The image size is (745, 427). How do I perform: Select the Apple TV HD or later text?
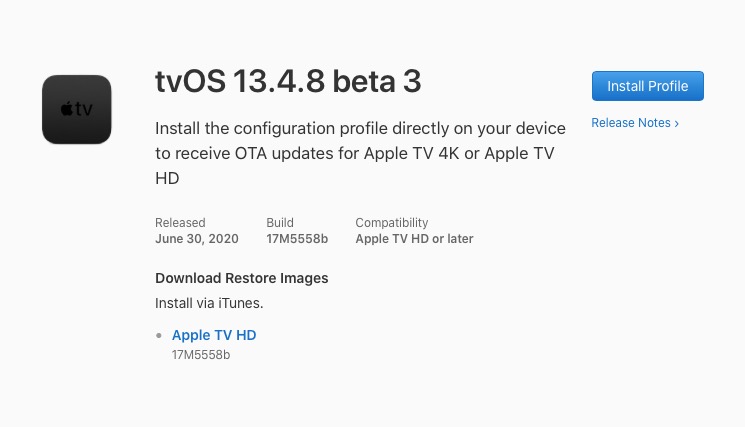pyautogui.click(x=414, y=239)
